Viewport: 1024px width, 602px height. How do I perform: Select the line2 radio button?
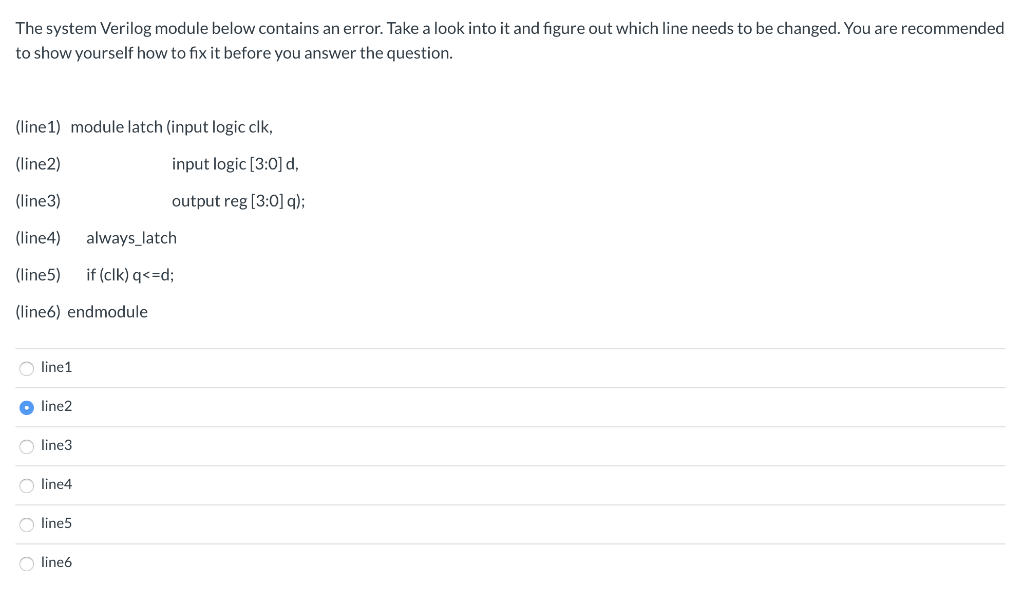27,408
